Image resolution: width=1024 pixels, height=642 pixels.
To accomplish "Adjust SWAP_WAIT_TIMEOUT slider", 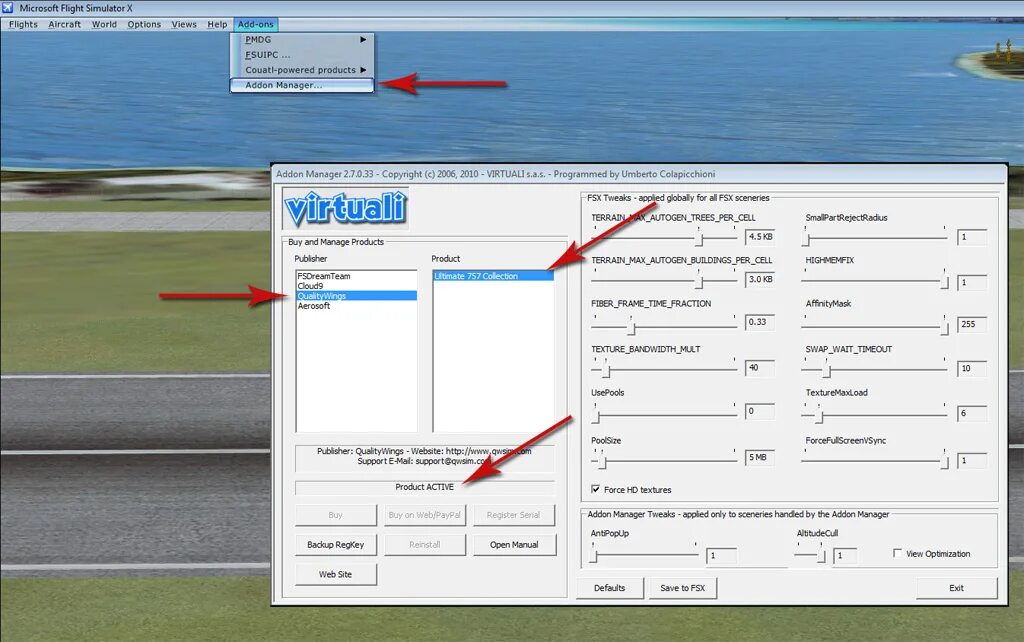I will pyautogui.click(x=875, y=368).
